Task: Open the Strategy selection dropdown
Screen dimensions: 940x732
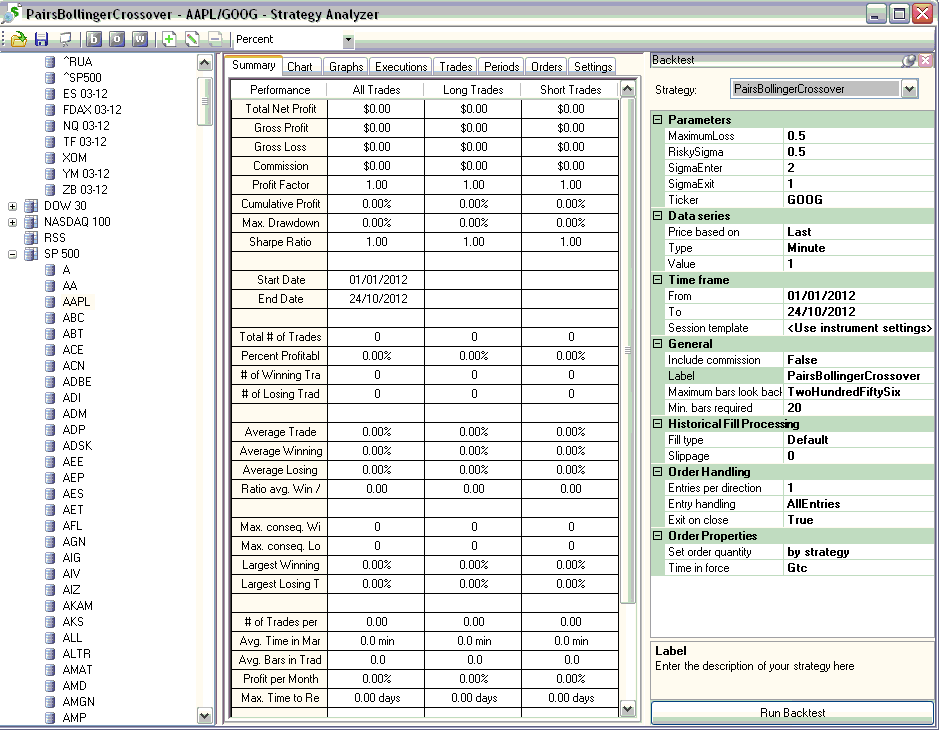Action: [908, 89]
